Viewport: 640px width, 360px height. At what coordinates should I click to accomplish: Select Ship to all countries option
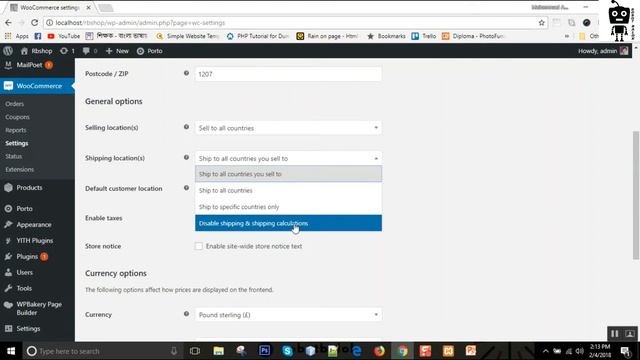tap(288, 190)
